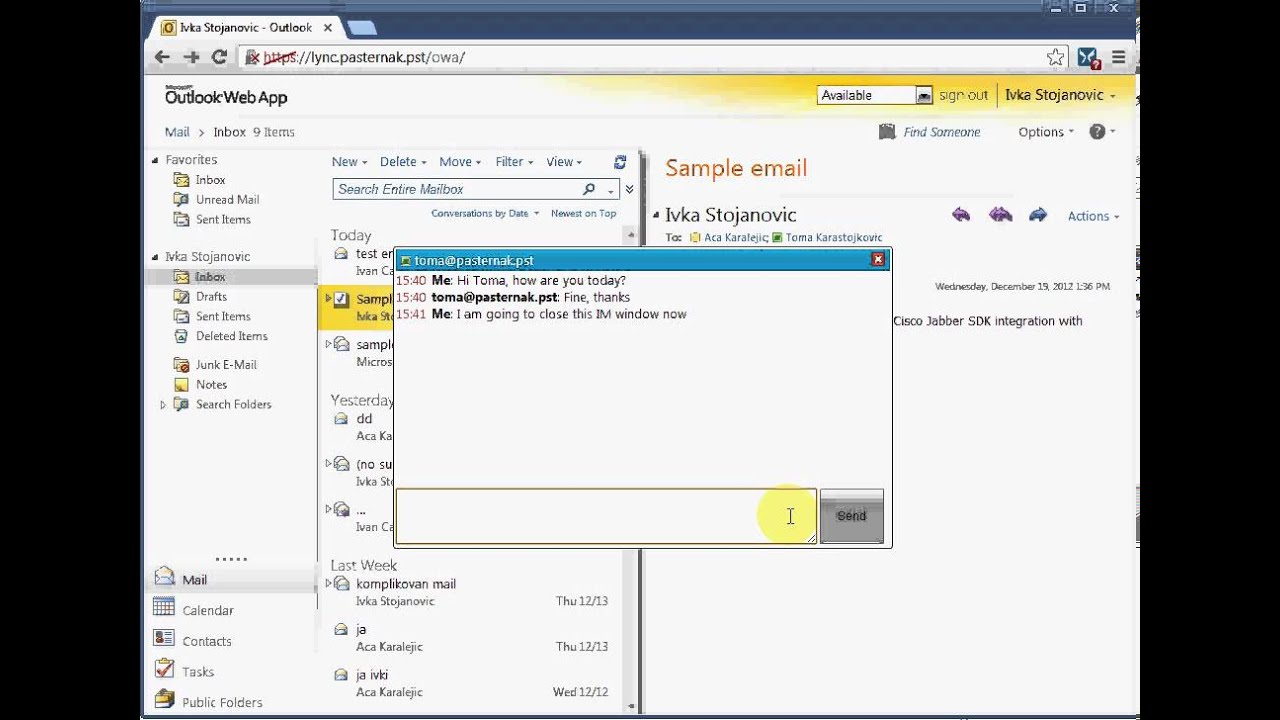
Task: Select the Notes folder
Action: click(211, 385)
